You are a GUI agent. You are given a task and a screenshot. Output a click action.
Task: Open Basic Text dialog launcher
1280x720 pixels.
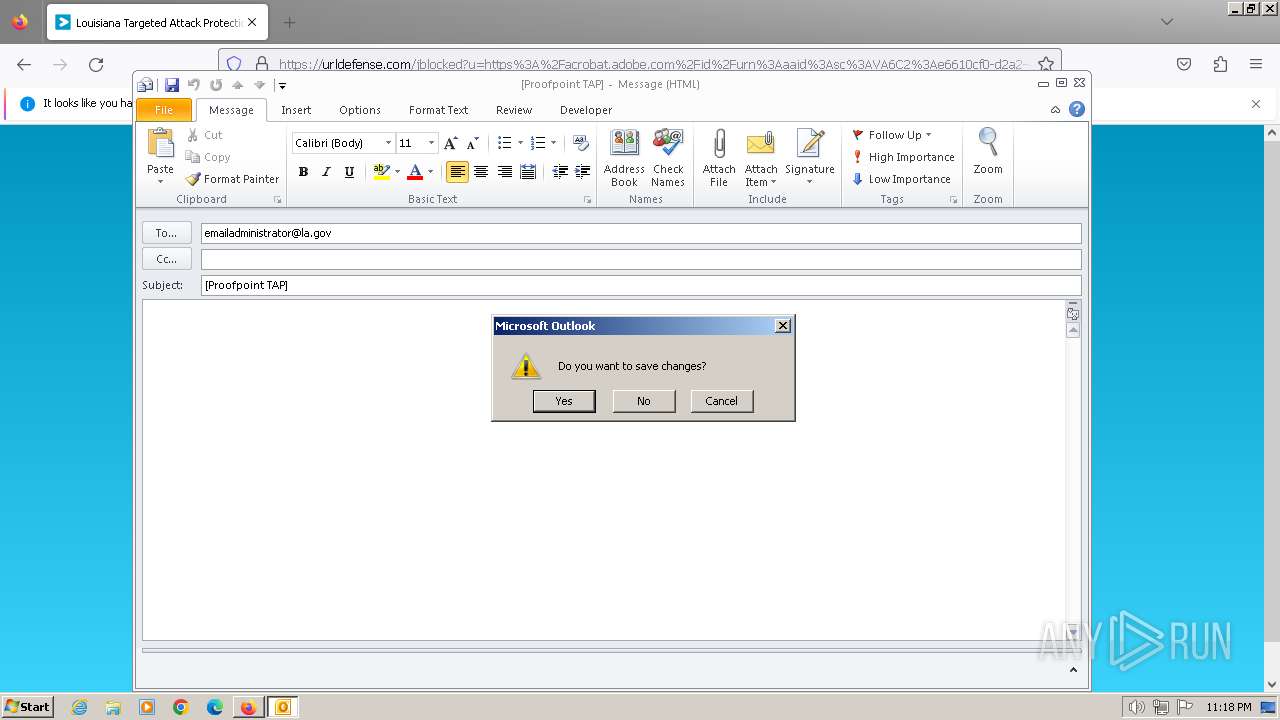click(x=588, y=200)
